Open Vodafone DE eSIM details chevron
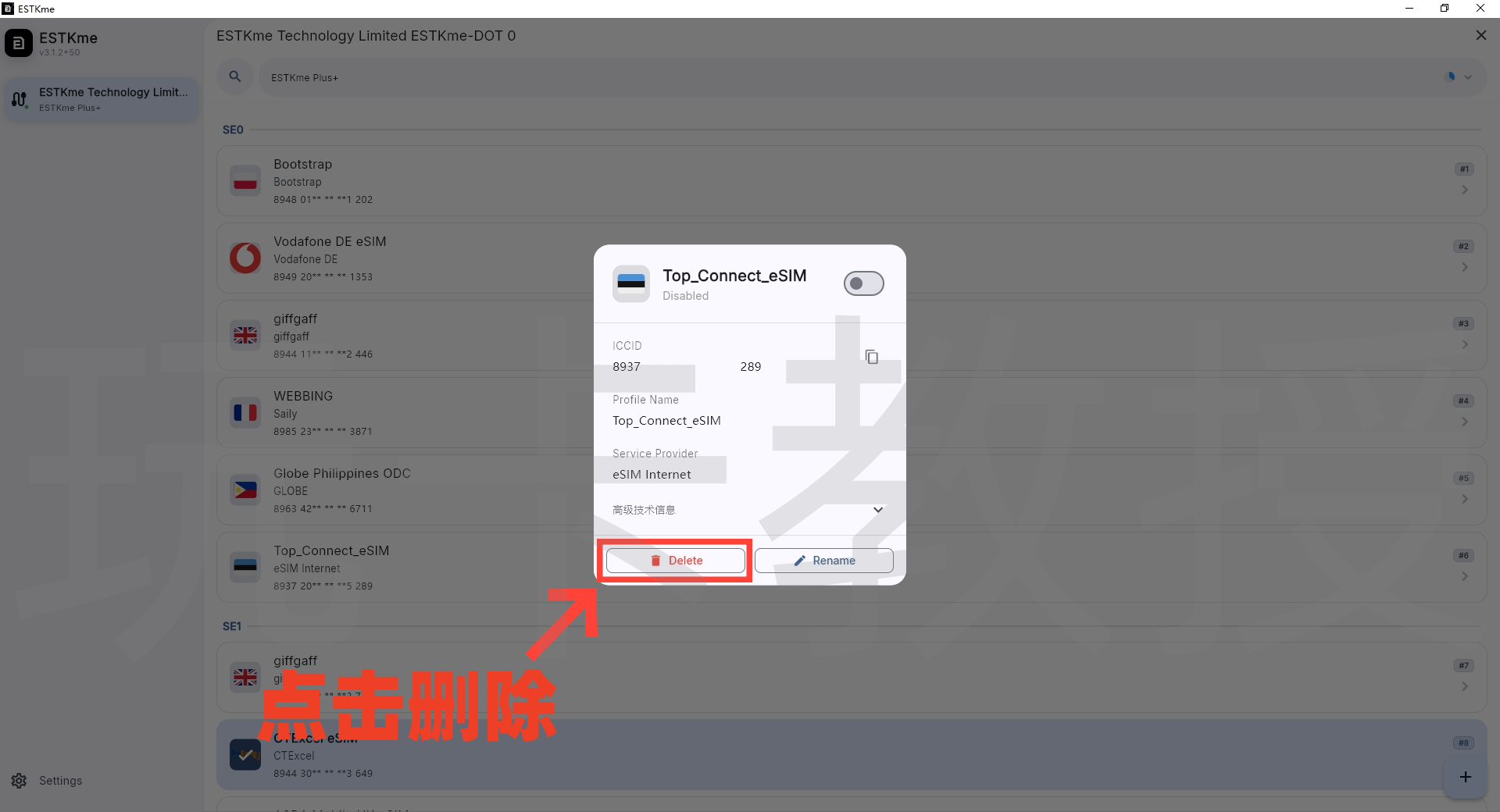The image size is (1500, 812). [1465, 267]
